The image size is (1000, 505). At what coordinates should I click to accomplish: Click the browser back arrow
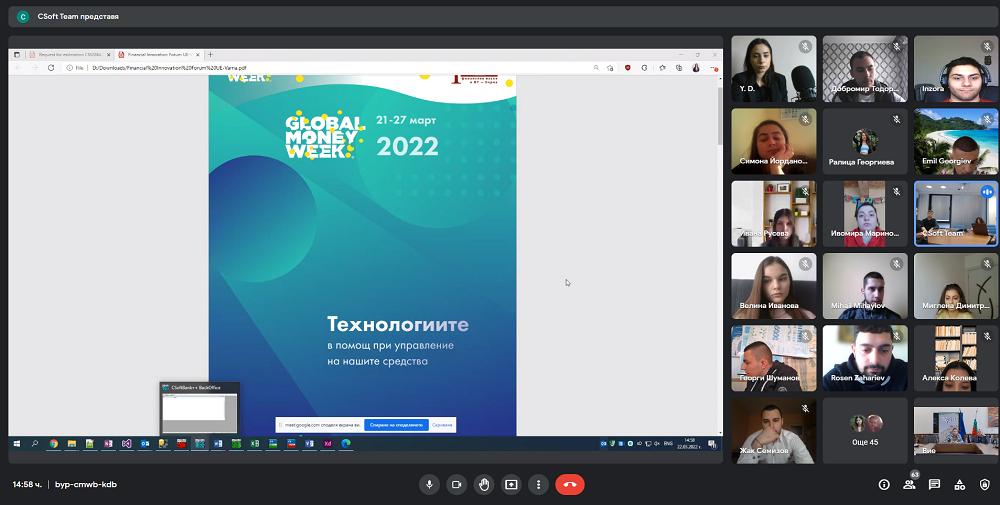tap(18, 68)
